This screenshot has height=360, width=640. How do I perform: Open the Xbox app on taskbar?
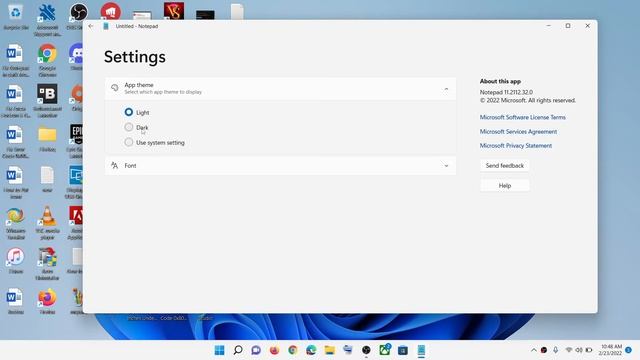click(x=384, y=350)
